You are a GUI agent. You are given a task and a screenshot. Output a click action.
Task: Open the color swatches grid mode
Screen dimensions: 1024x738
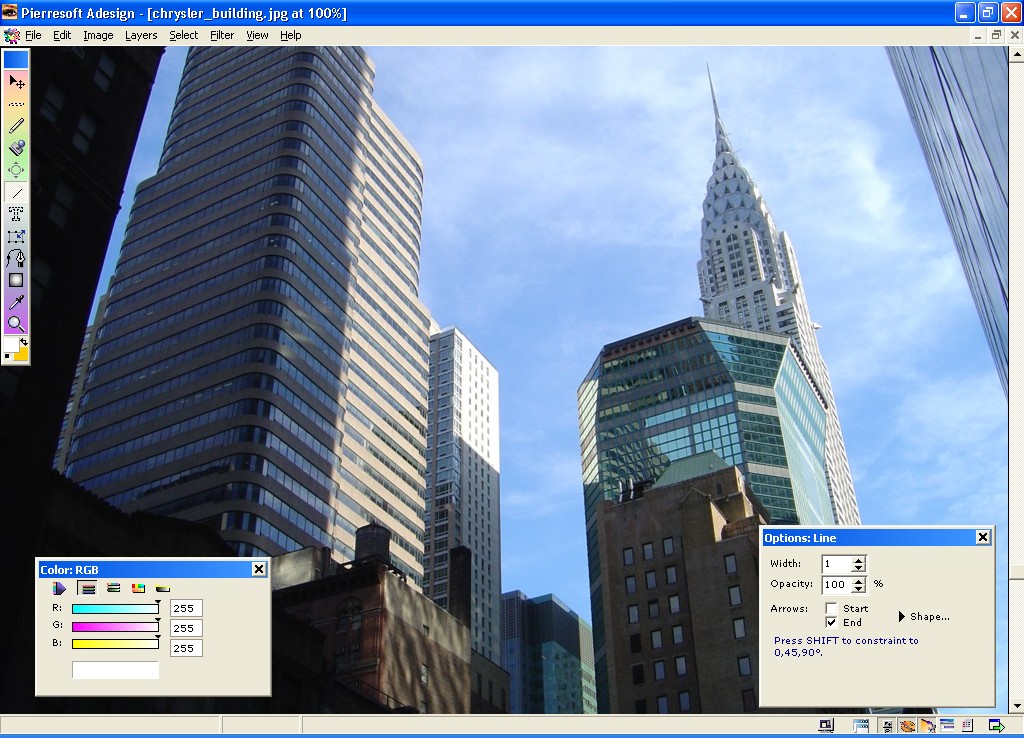(x=138, y=588)
